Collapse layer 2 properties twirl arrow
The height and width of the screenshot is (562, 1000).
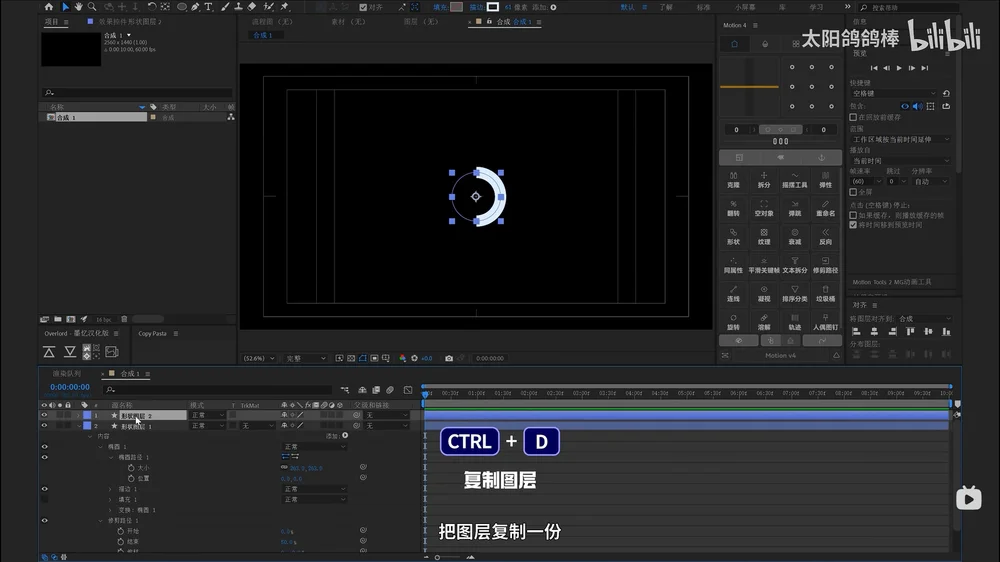(78, 425)
